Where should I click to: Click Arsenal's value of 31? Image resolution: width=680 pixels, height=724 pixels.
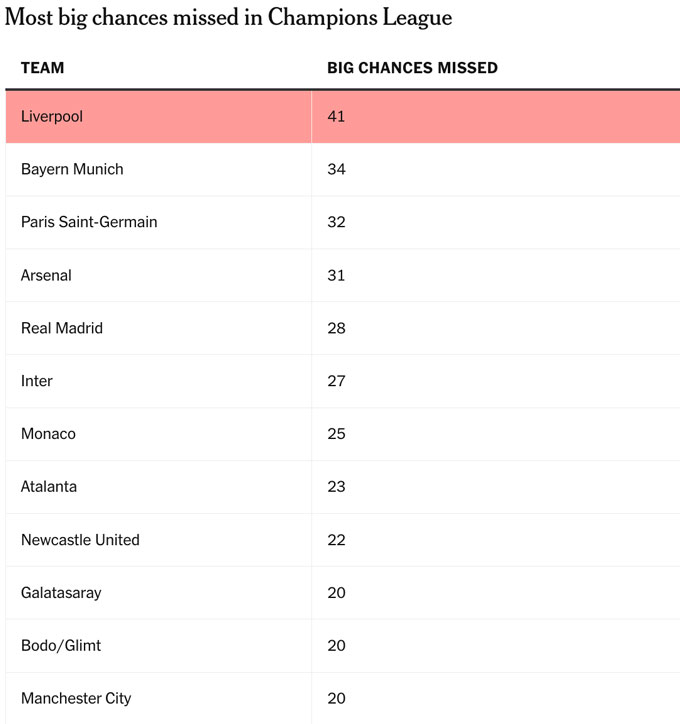pyautogui.click(x=336, y=275)
